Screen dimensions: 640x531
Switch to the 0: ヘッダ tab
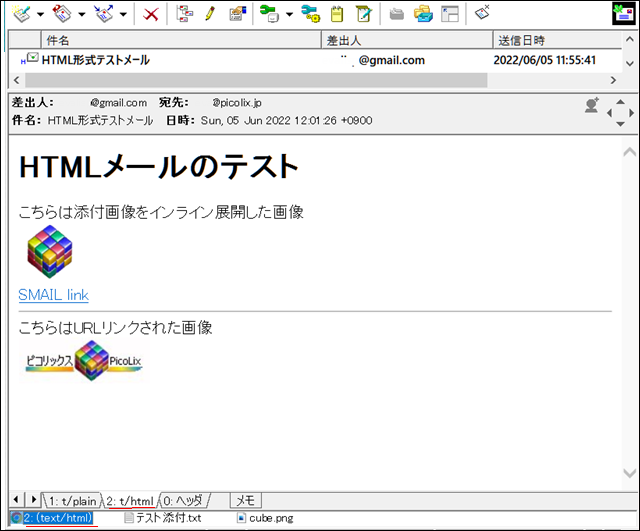click(x=183, y=501)
